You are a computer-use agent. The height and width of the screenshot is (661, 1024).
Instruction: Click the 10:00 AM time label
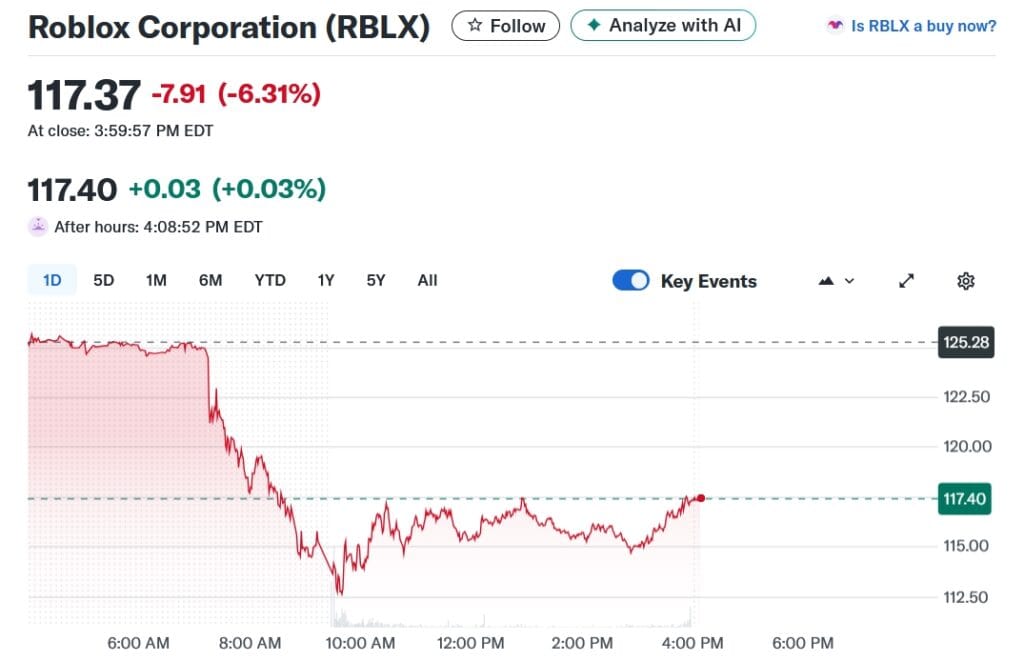[x=360, y=643]
